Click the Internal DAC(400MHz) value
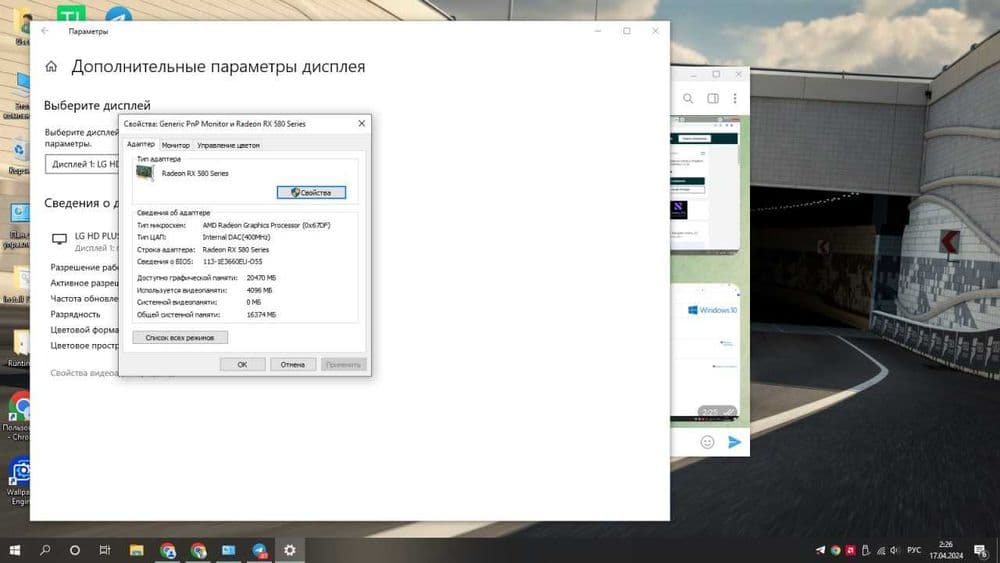Screen dimensions: 1000x563 tap(236, 237)
